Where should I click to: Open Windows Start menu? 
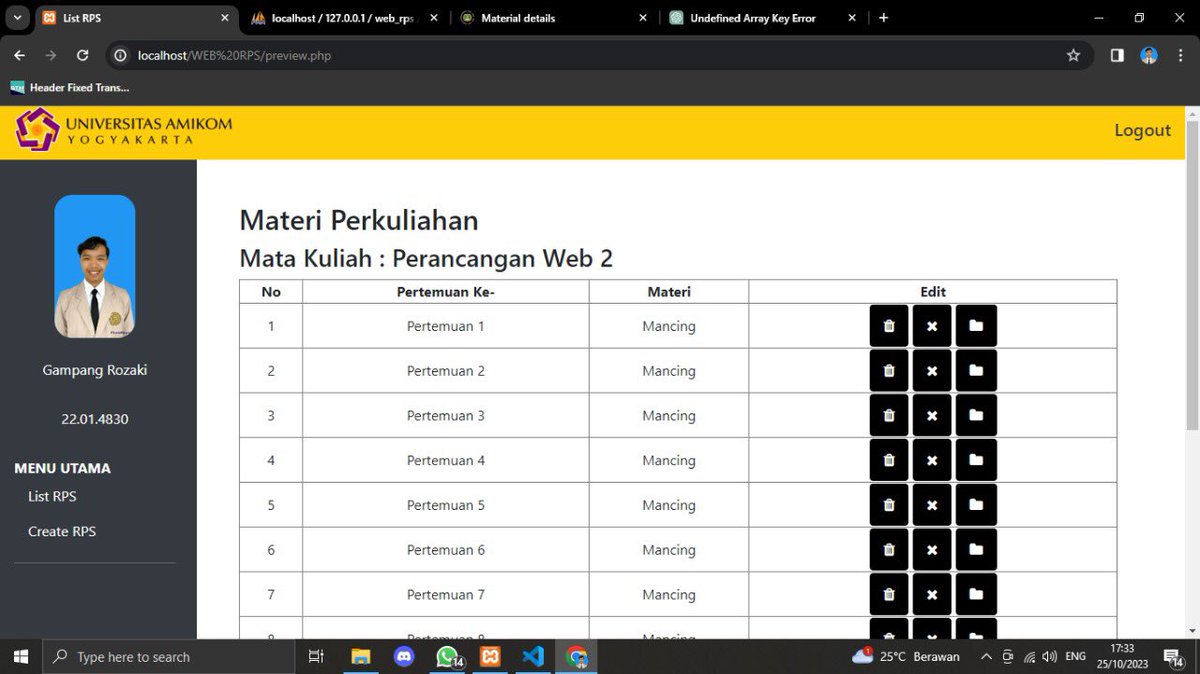20,656
